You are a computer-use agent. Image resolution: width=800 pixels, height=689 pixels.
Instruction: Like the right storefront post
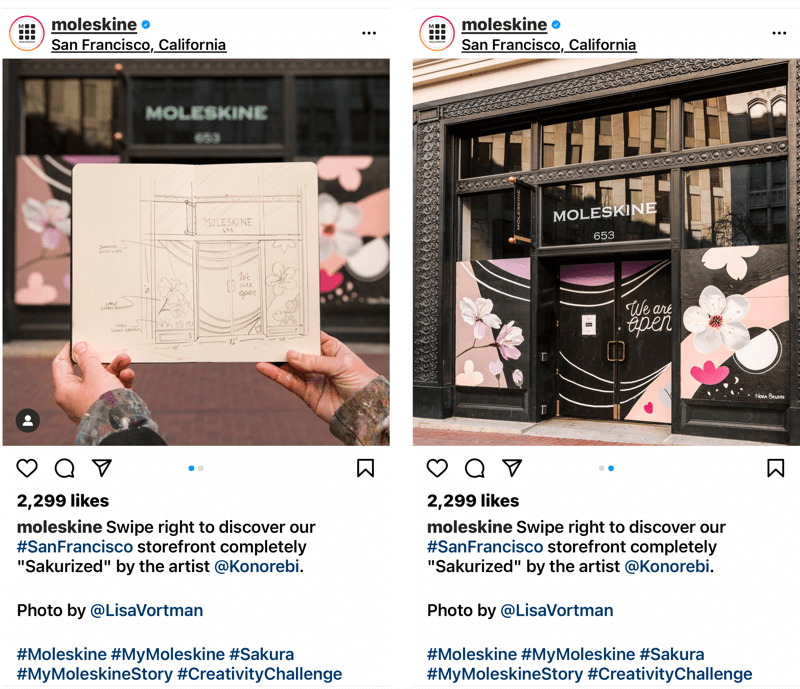pos(437,468)
